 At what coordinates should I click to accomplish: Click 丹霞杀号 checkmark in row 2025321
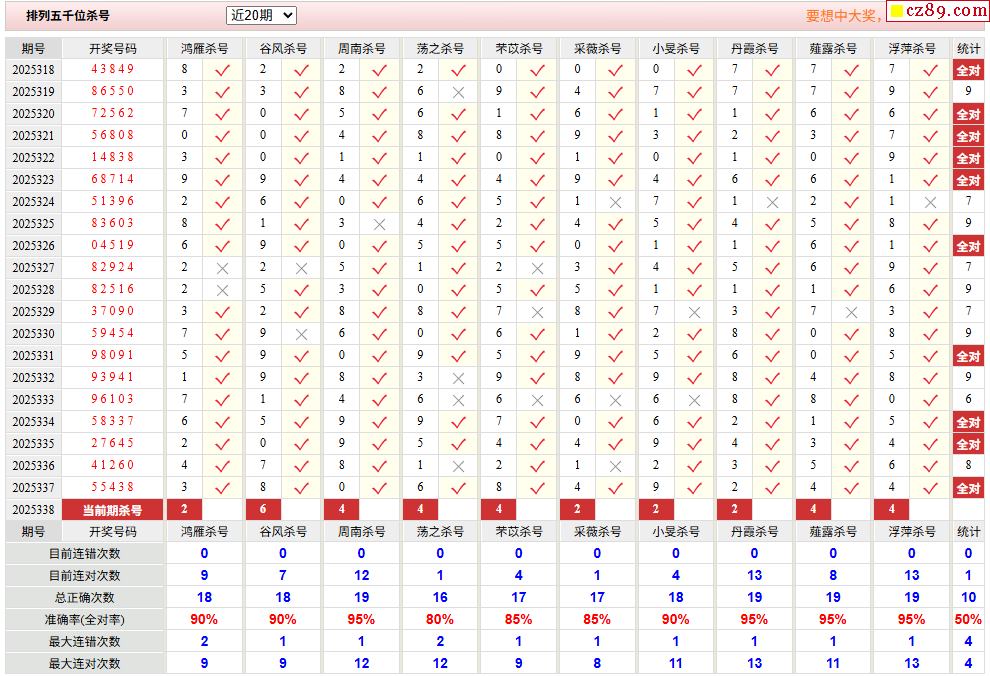pyautogui.click(x=772, y=136)
